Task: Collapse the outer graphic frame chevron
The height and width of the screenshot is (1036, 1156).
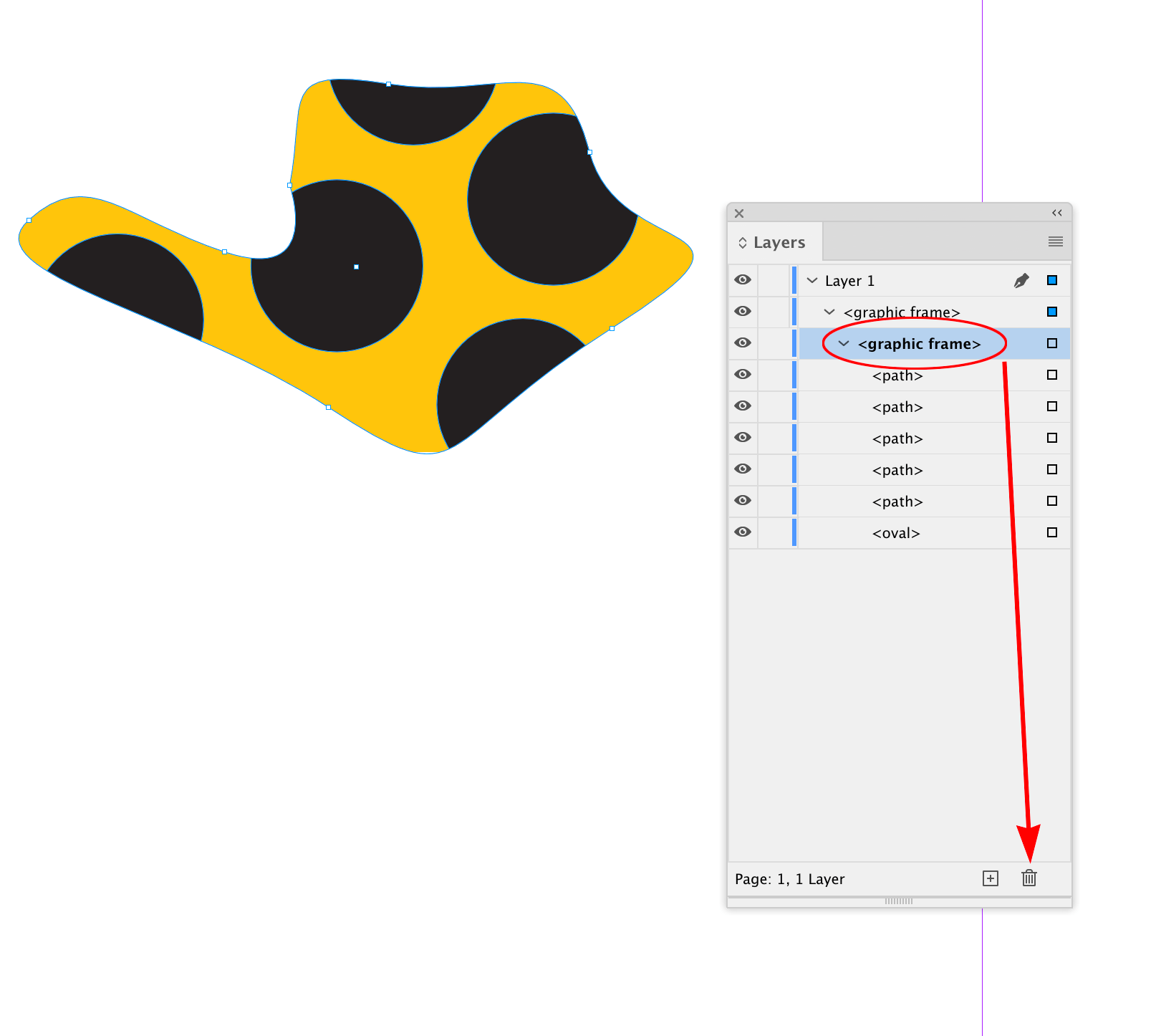Action: (x=829, y=312)
